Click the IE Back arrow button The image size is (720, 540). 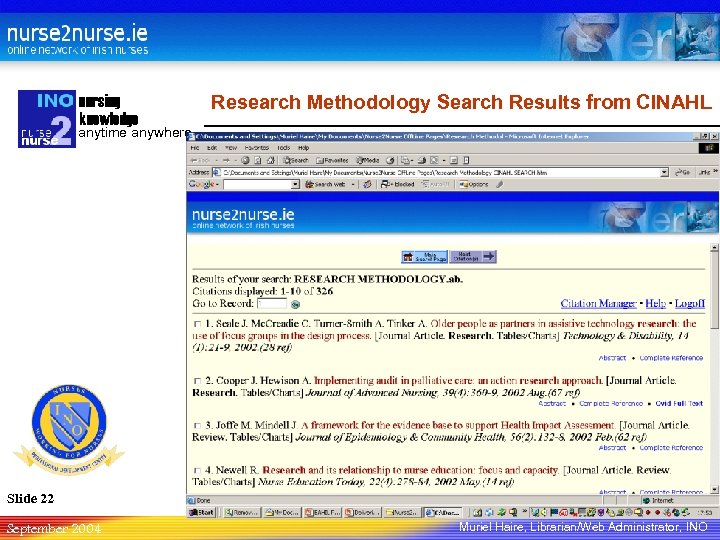[x=200, y=160]
